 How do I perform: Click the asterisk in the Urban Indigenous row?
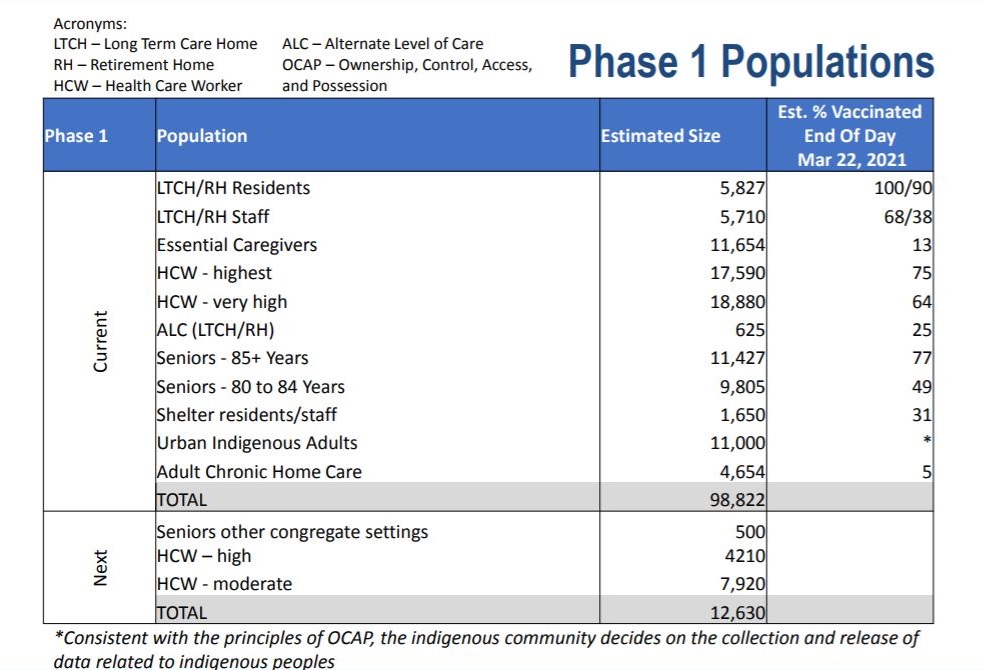coord(925,441)
